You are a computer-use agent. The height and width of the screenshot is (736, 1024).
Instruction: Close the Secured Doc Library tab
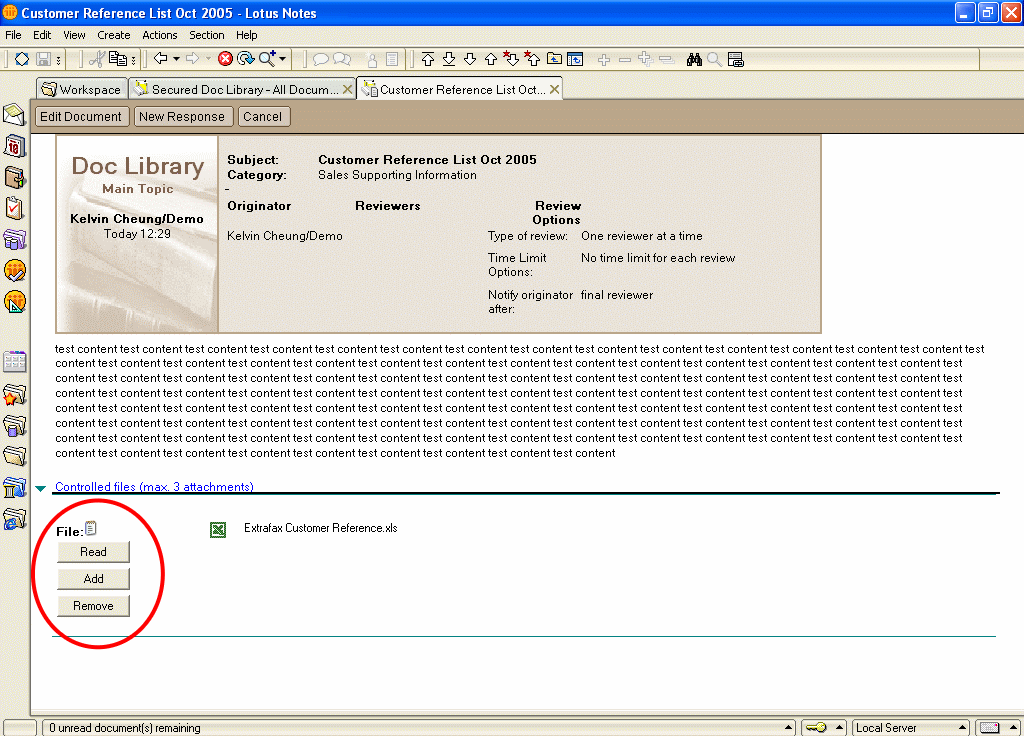point(347,90)
